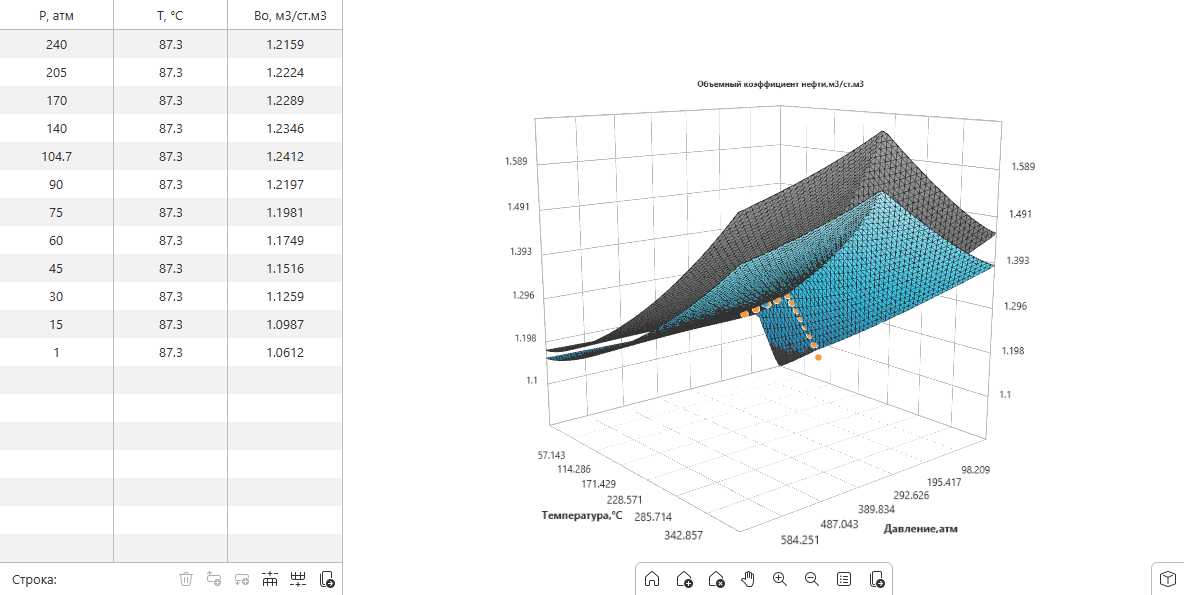Viewport: 1184px width, 595px height.
Task: Click the remove saved view home-x icon
Action: pyautogui.click(x=717, y=579)
